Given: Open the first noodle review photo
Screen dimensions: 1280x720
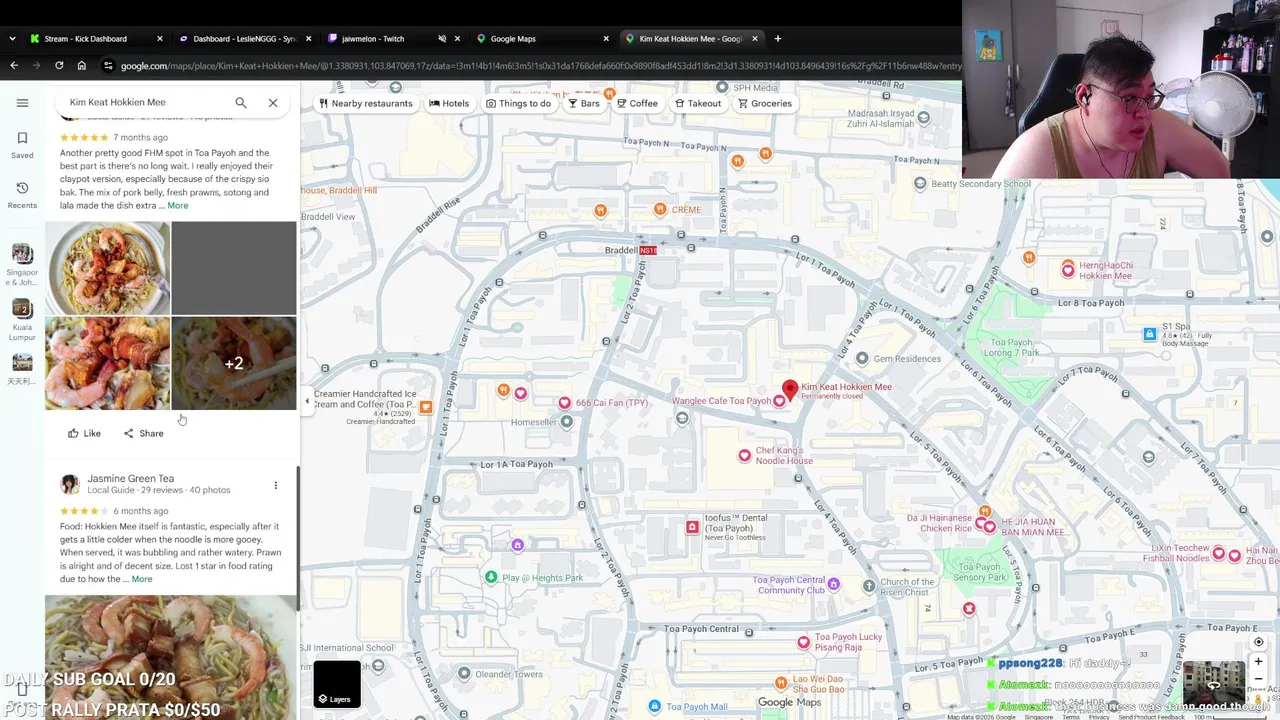Looking at the screenshot, I should point(107,268).
